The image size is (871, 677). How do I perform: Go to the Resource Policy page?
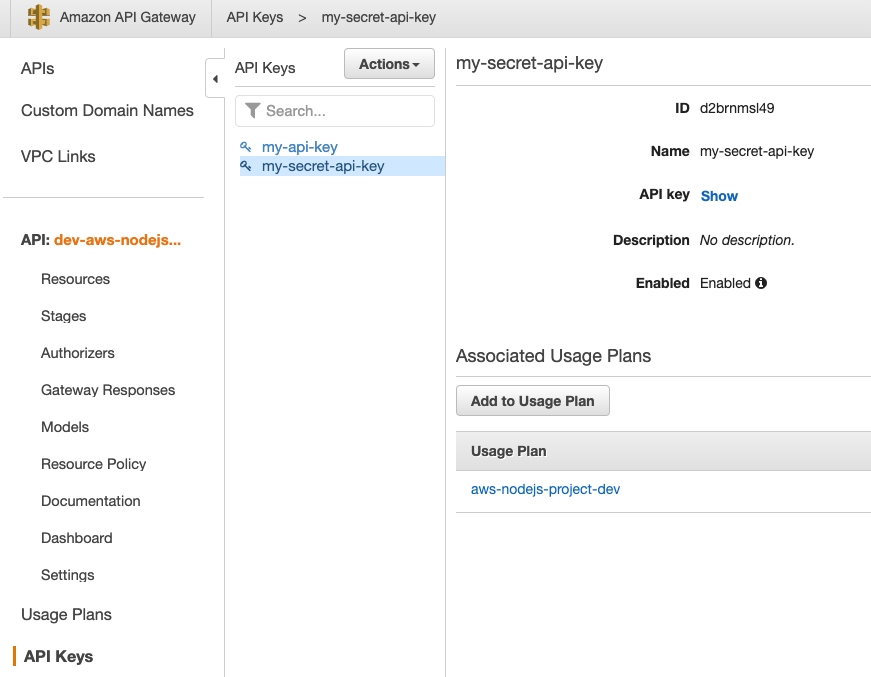coord(93,464)
